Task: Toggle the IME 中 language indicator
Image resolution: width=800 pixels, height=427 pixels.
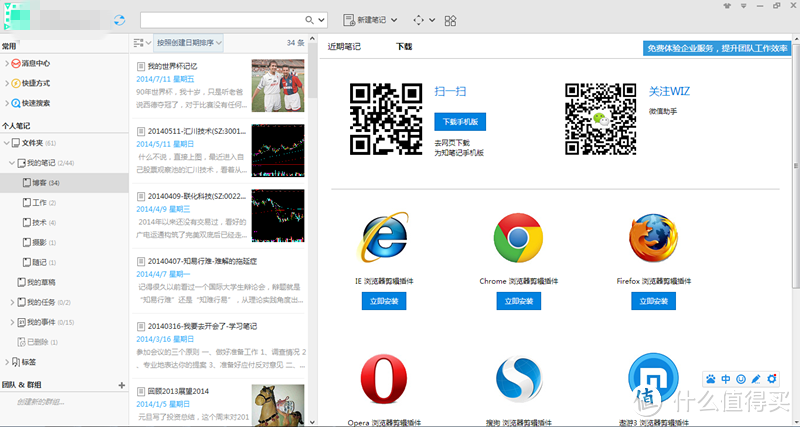Action: point(726,379)
